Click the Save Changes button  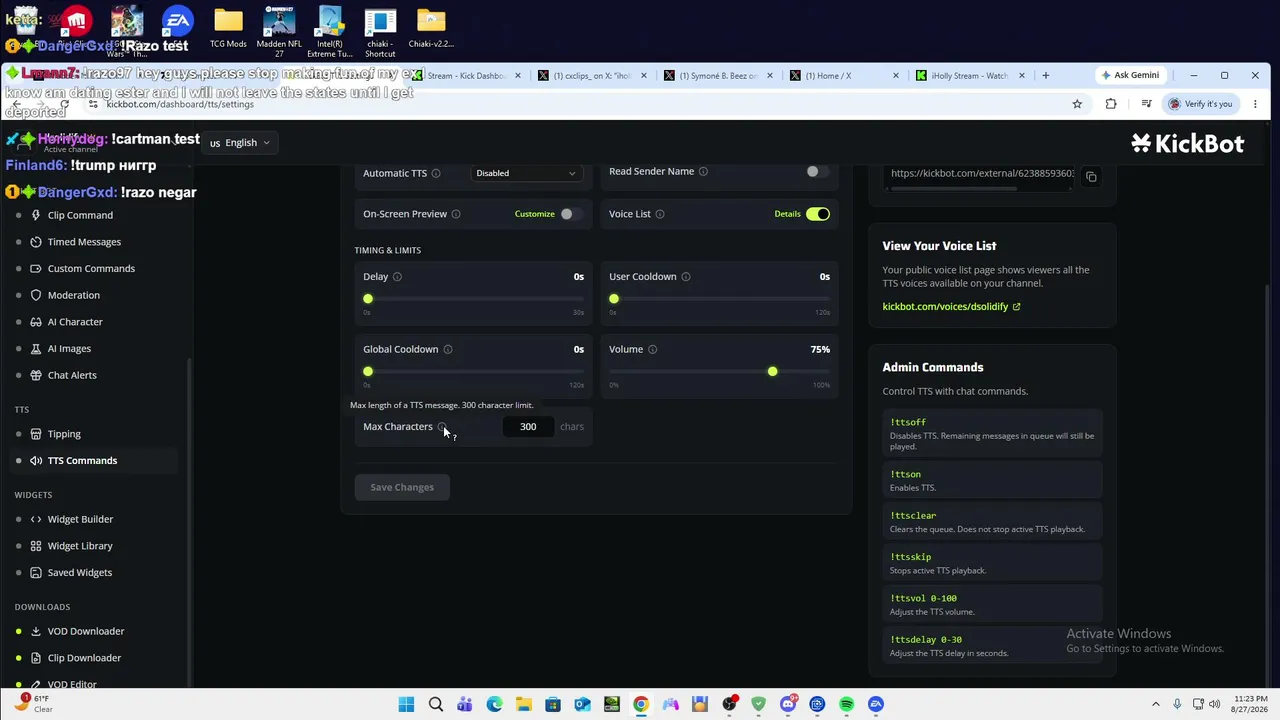point(402,487)
